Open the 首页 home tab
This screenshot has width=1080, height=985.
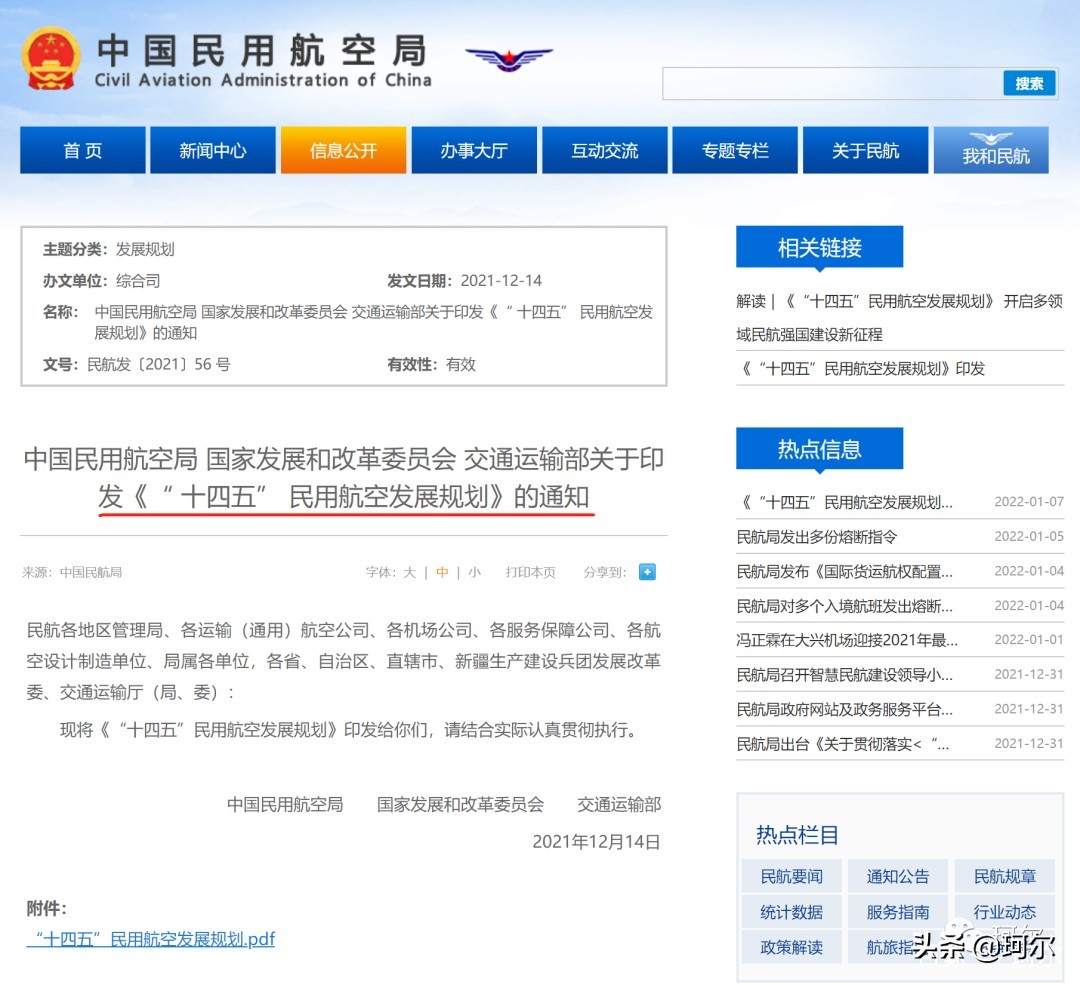point(83,150)
